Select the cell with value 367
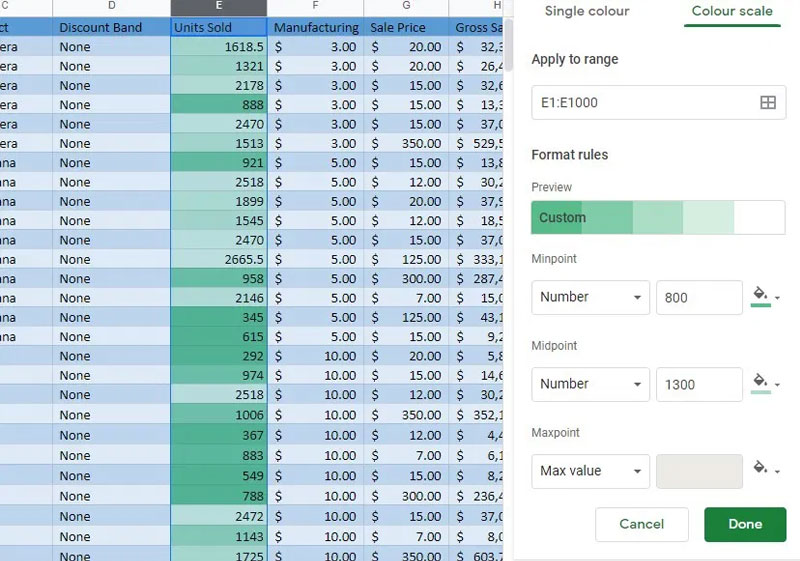The width and height of the screenshot is (800, 561). tap(218, 435)
